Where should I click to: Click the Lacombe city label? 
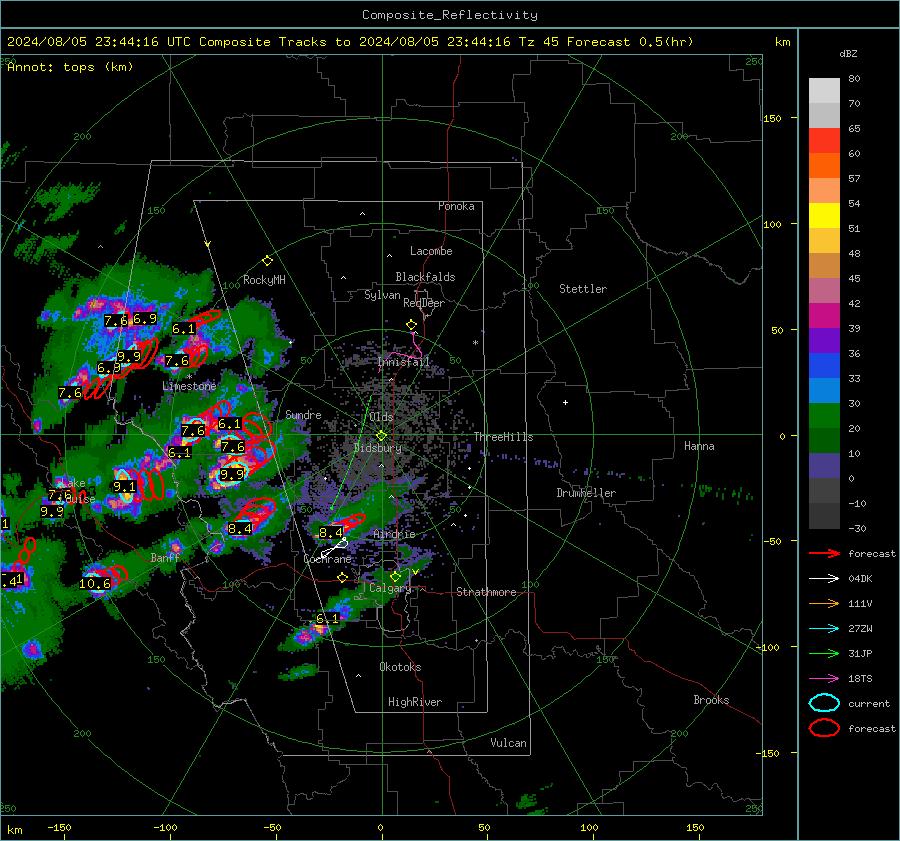coord(431,251)
